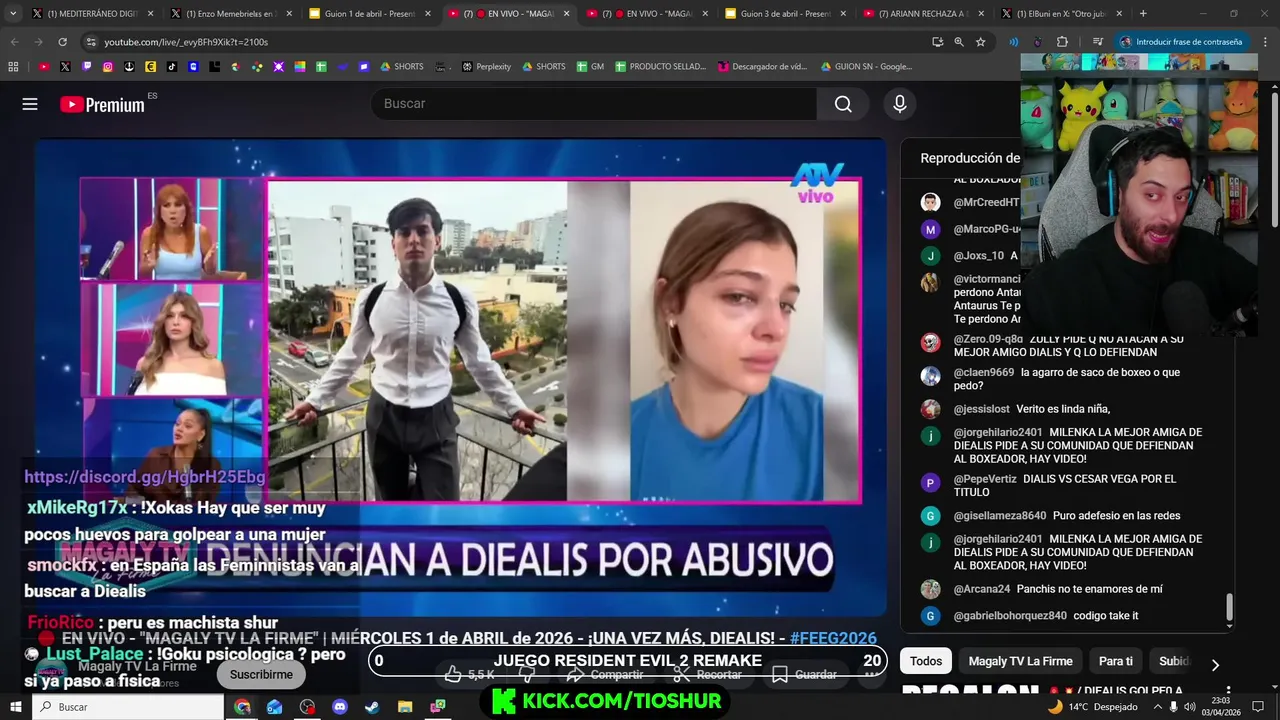Switch to ARIANN RECHAZA tab
Screen dimensions: 1280x720
coord(922,14)
